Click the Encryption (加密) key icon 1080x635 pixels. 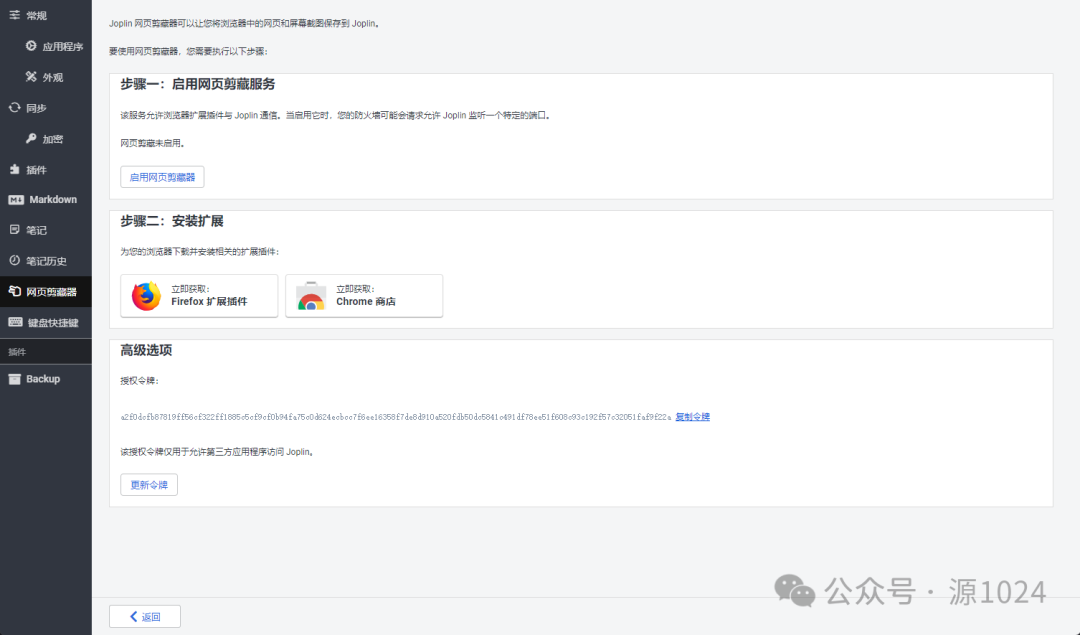tap(31, 138)
